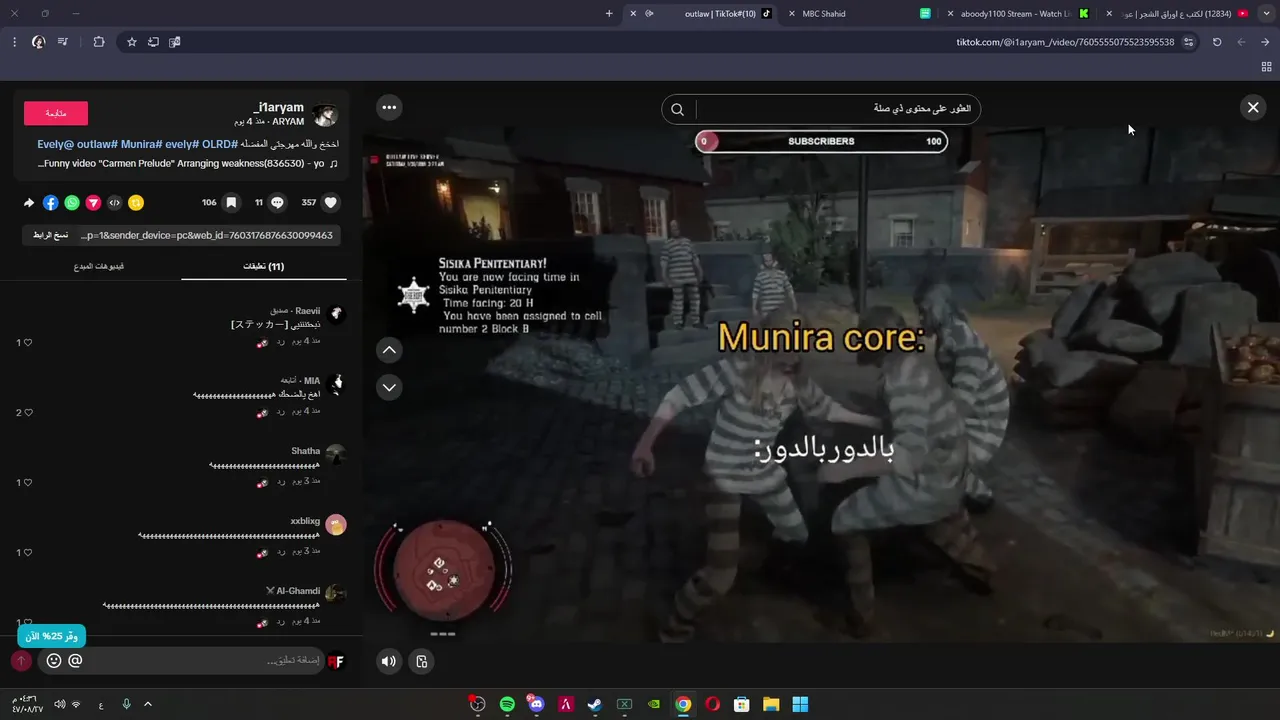Open the Chrome profile avatar
The height and width of the screenshot is (720, 1280).
(38, 42)
